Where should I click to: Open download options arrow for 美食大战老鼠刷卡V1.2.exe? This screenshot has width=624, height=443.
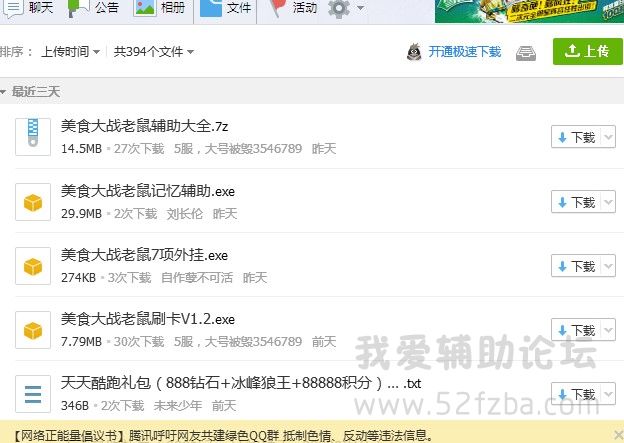pyautogui.click(x=608, y=330)
